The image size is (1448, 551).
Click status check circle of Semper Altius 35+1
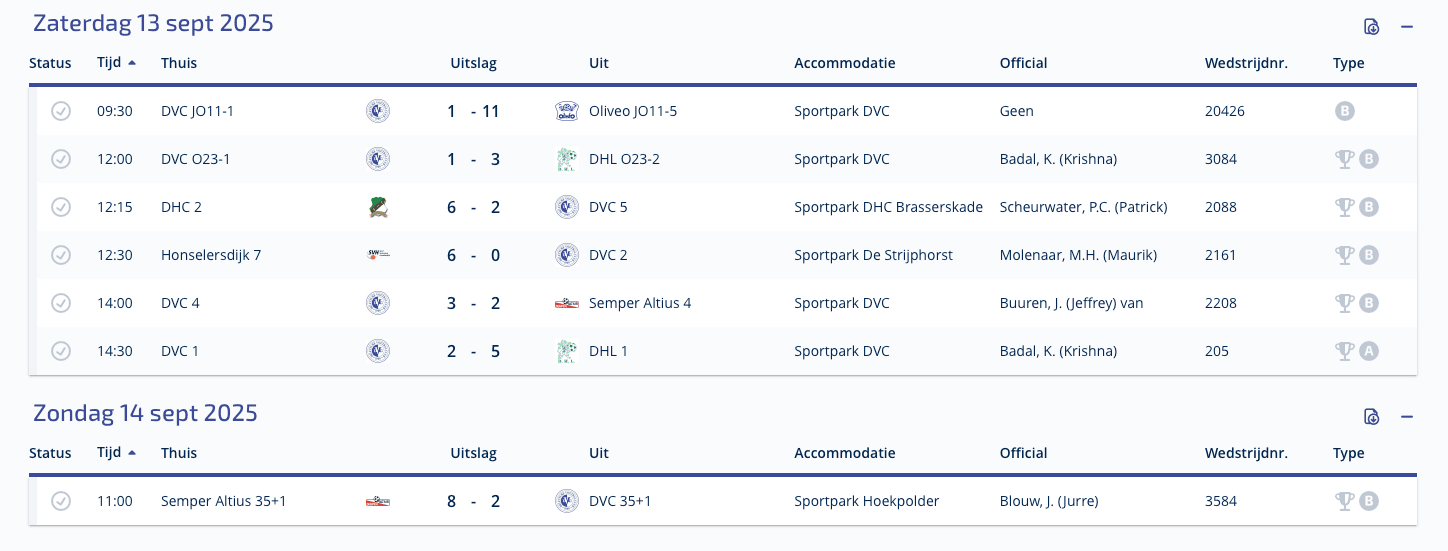coord(61,501)
